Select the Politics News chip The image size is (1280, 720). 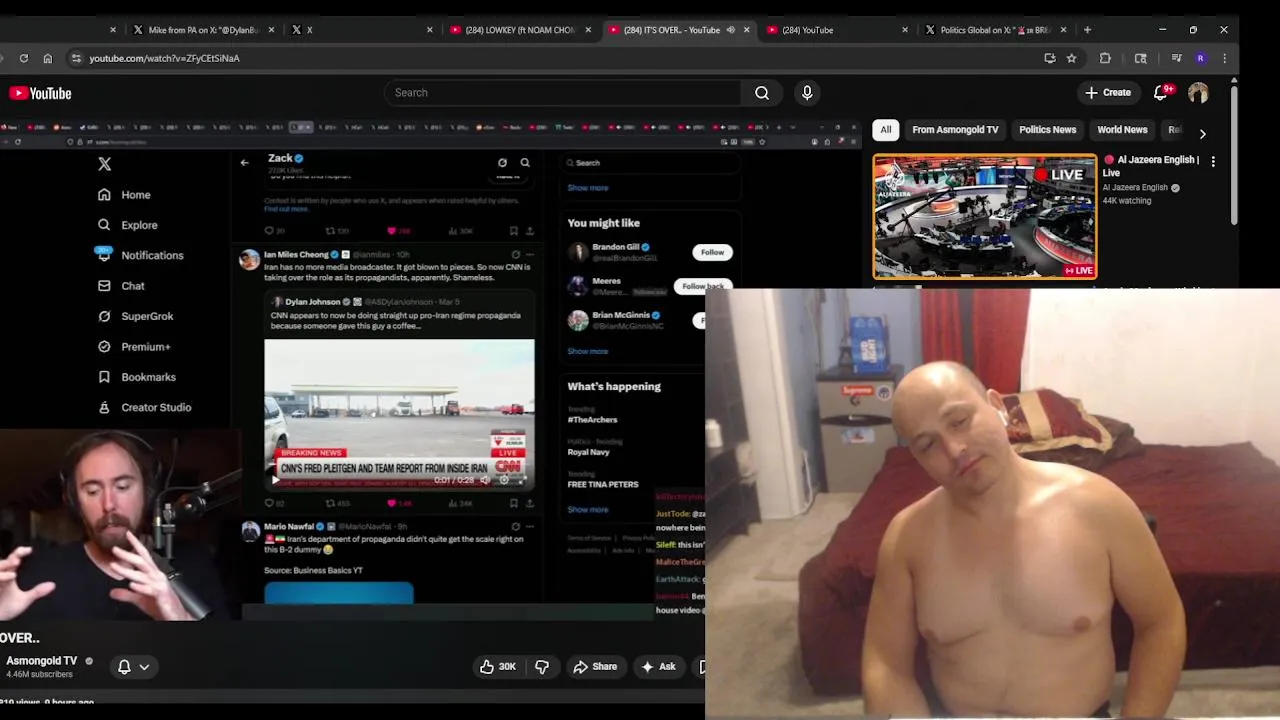click(1047, 130)
